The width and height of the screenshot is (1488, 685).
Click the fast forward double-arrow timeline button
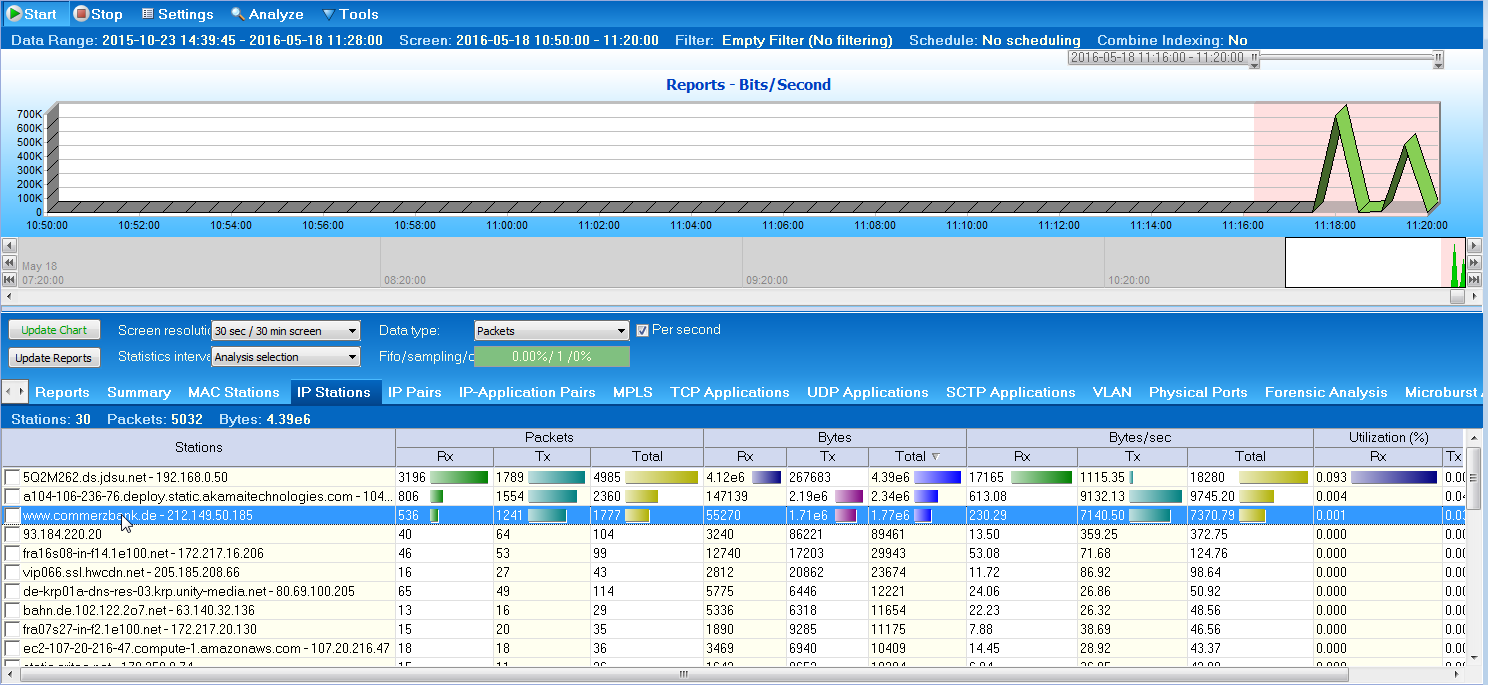1474,262
